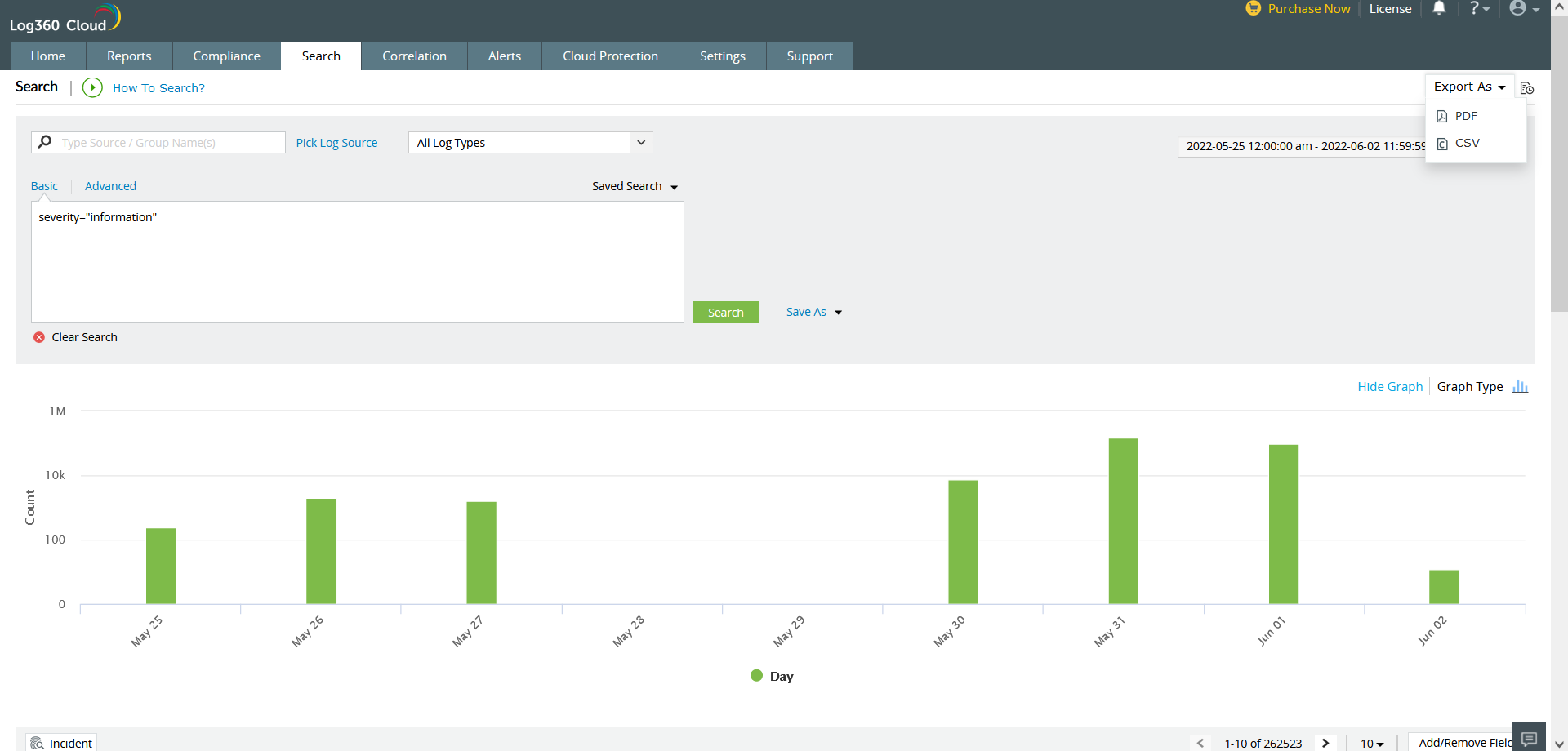Viewport: 1568px width, 751px height.
Task: Open the How To Search? link
Action: (x=158, y=87)
